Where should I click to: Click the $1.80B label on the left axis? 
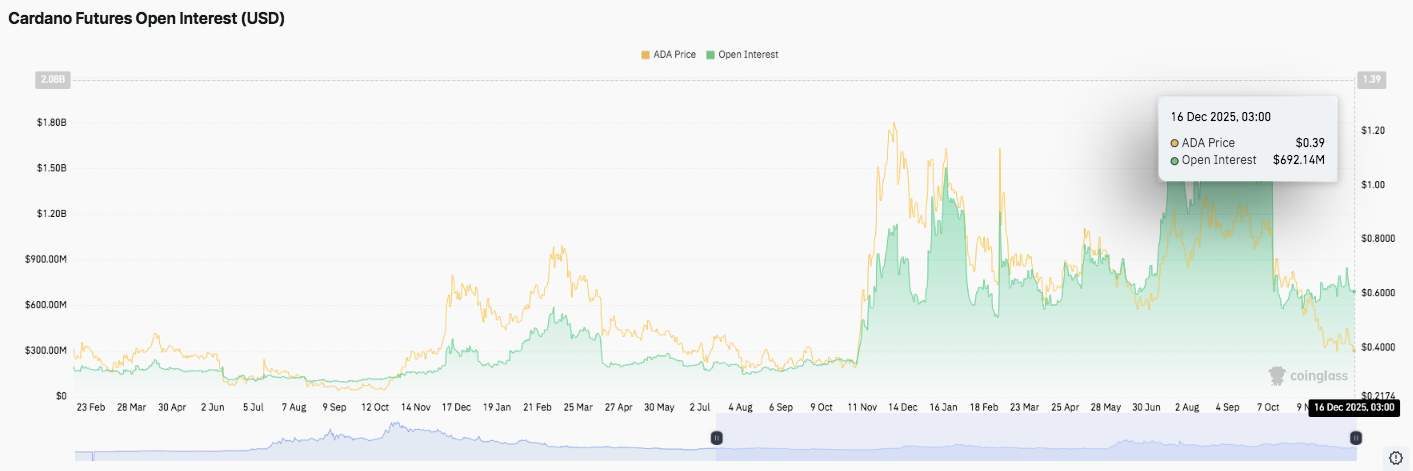[50, 123]
